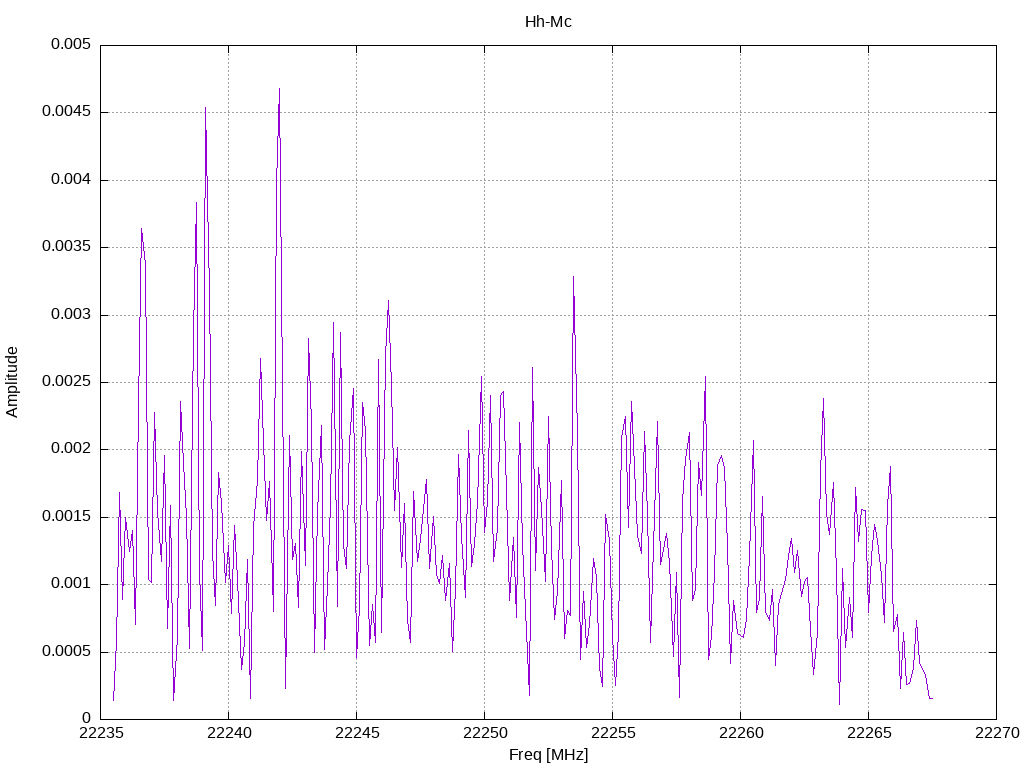Click the Freq [MHz] x-axis label
Screen dimensions: 1024x768
pyautogui.click(x=548, y=754)
